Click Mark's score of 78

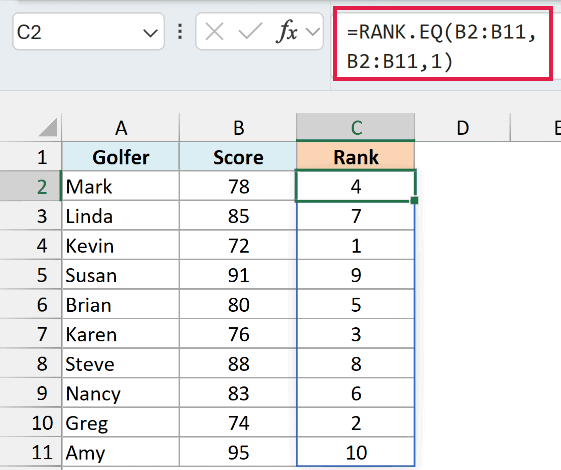tap(238, 186)
